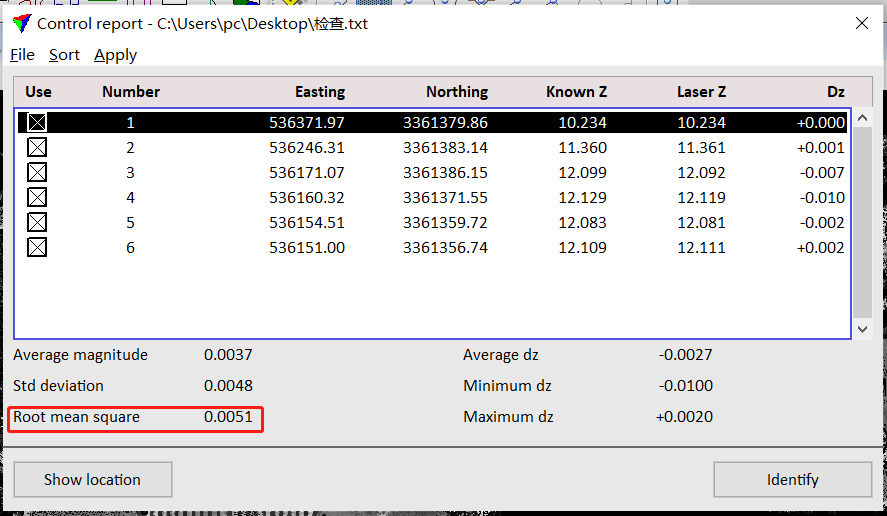Click the Laser Z column header
The height and width of the screenshot is (516, 887).
coord(701,92)
